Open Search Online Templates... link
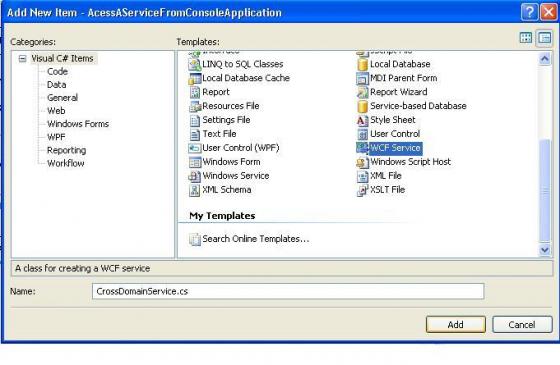Viewport: 560px width, 365px height. click(256, 239)
